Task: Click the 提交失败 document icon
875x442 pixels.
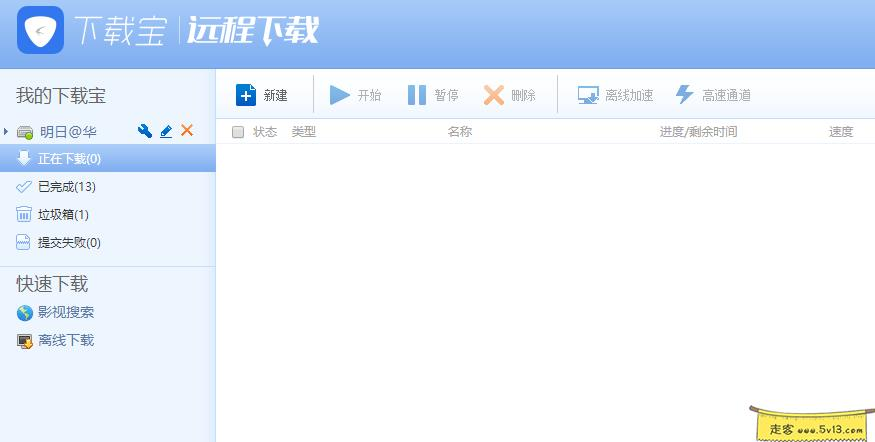Action: click(x=23, y=242)
